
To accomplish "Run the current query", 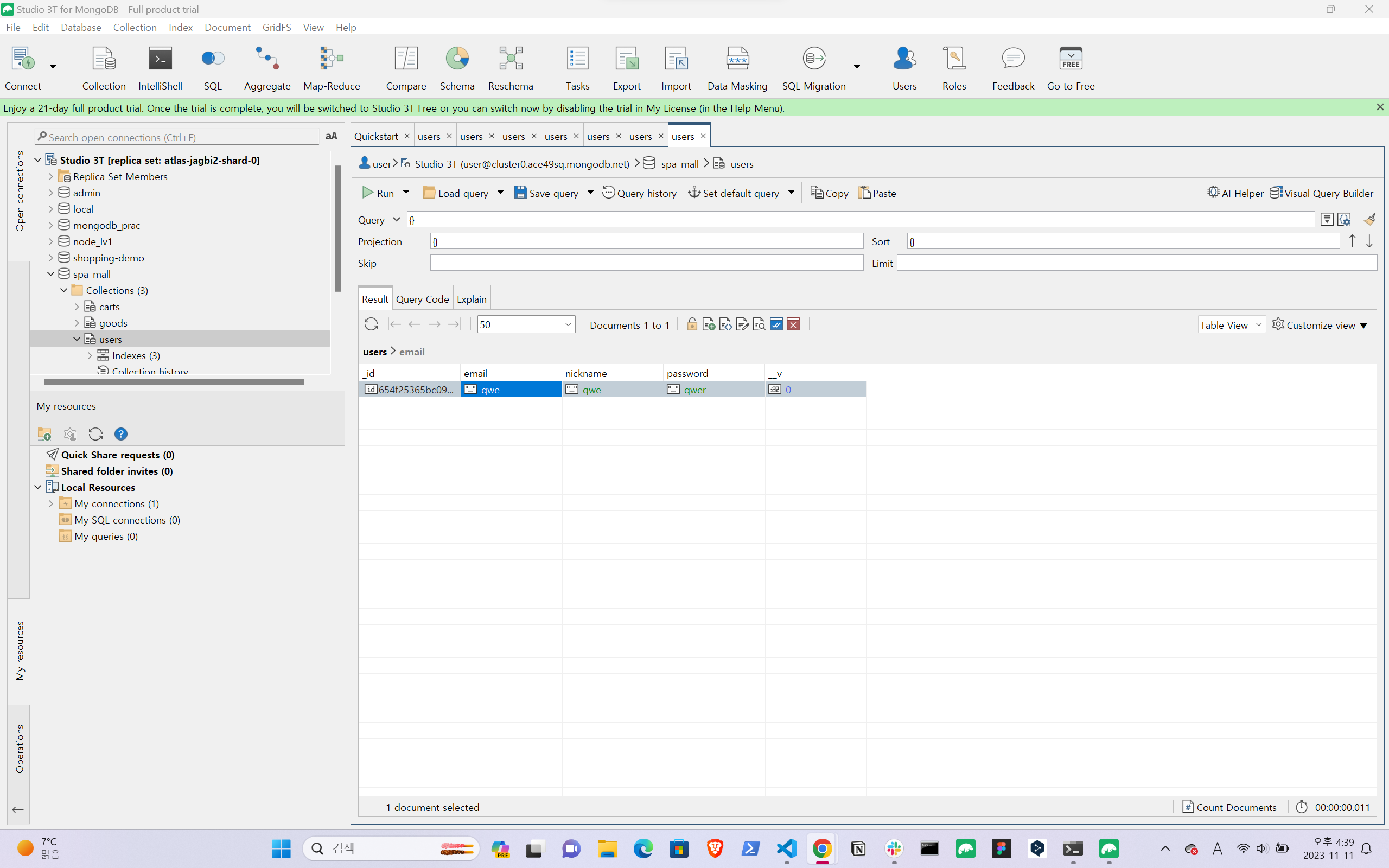I will point(378,193).
